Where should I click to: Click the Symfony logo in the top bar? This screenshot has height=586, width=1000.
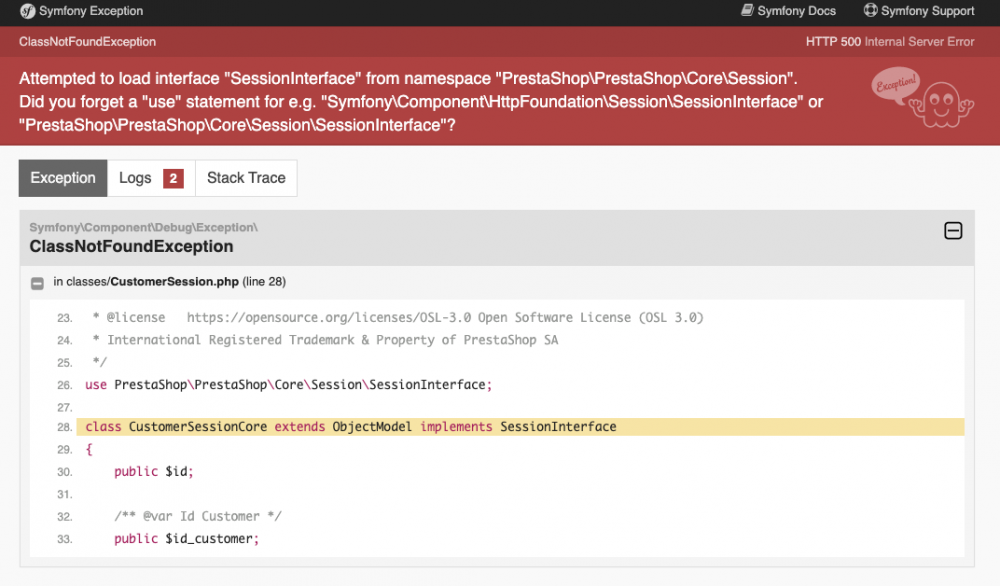(x=27, y=12)
